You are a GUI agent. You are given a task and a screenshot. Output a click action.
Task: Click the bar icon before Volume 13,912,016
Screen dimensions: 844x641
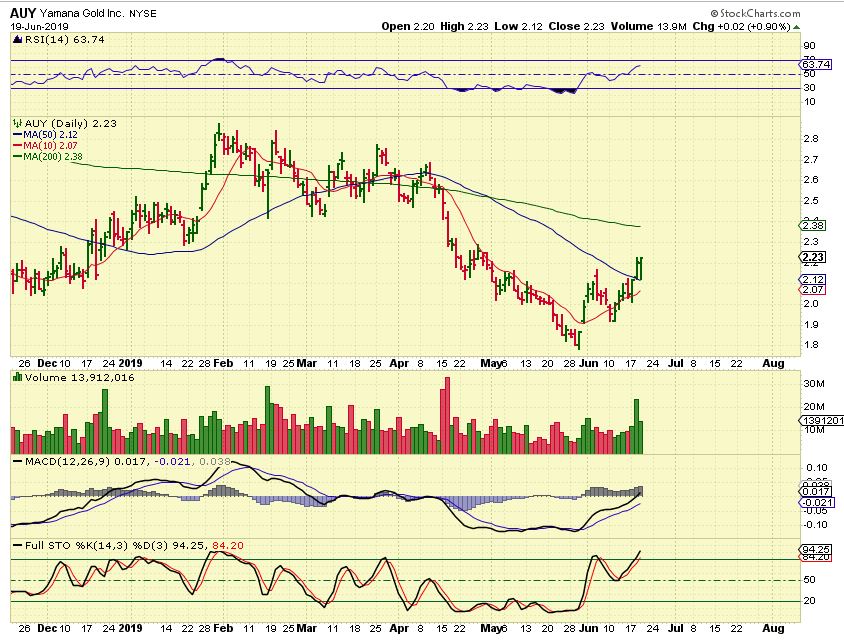[x=17, y=377]
